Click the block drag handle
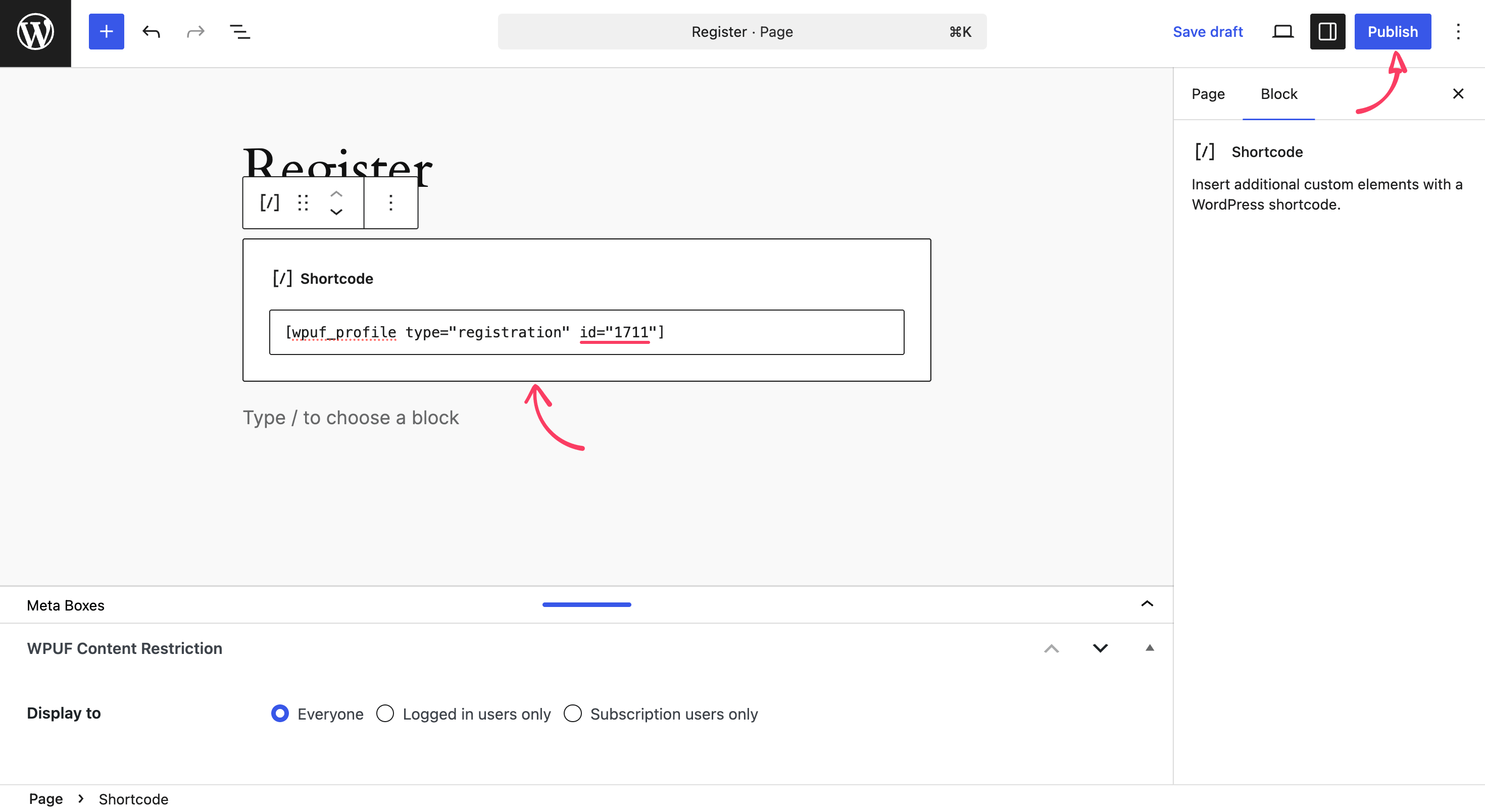 [x=303, y=202]
